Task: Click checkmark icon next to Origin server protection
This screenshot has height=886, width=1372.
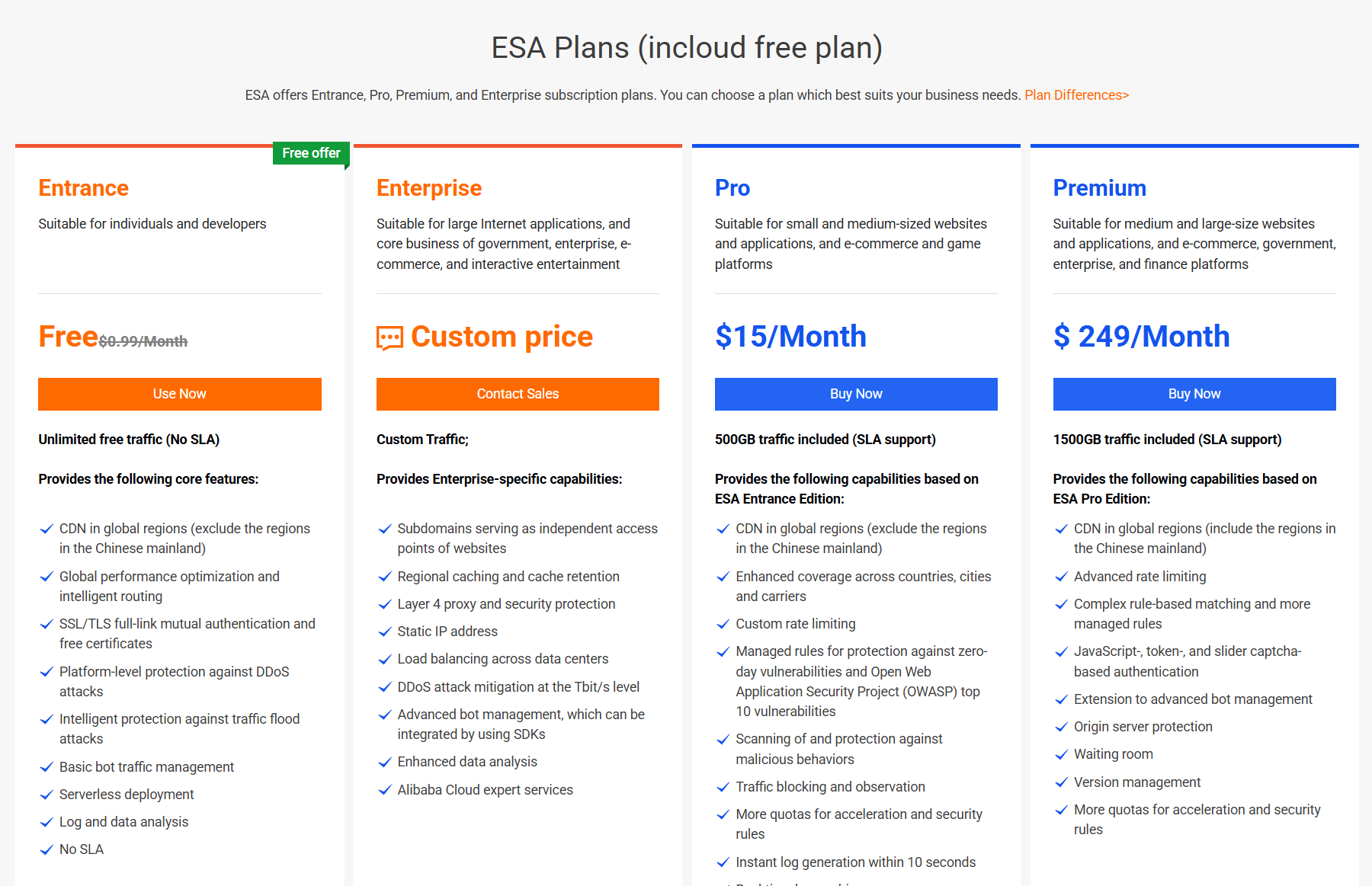Action: pos(1061,727)
